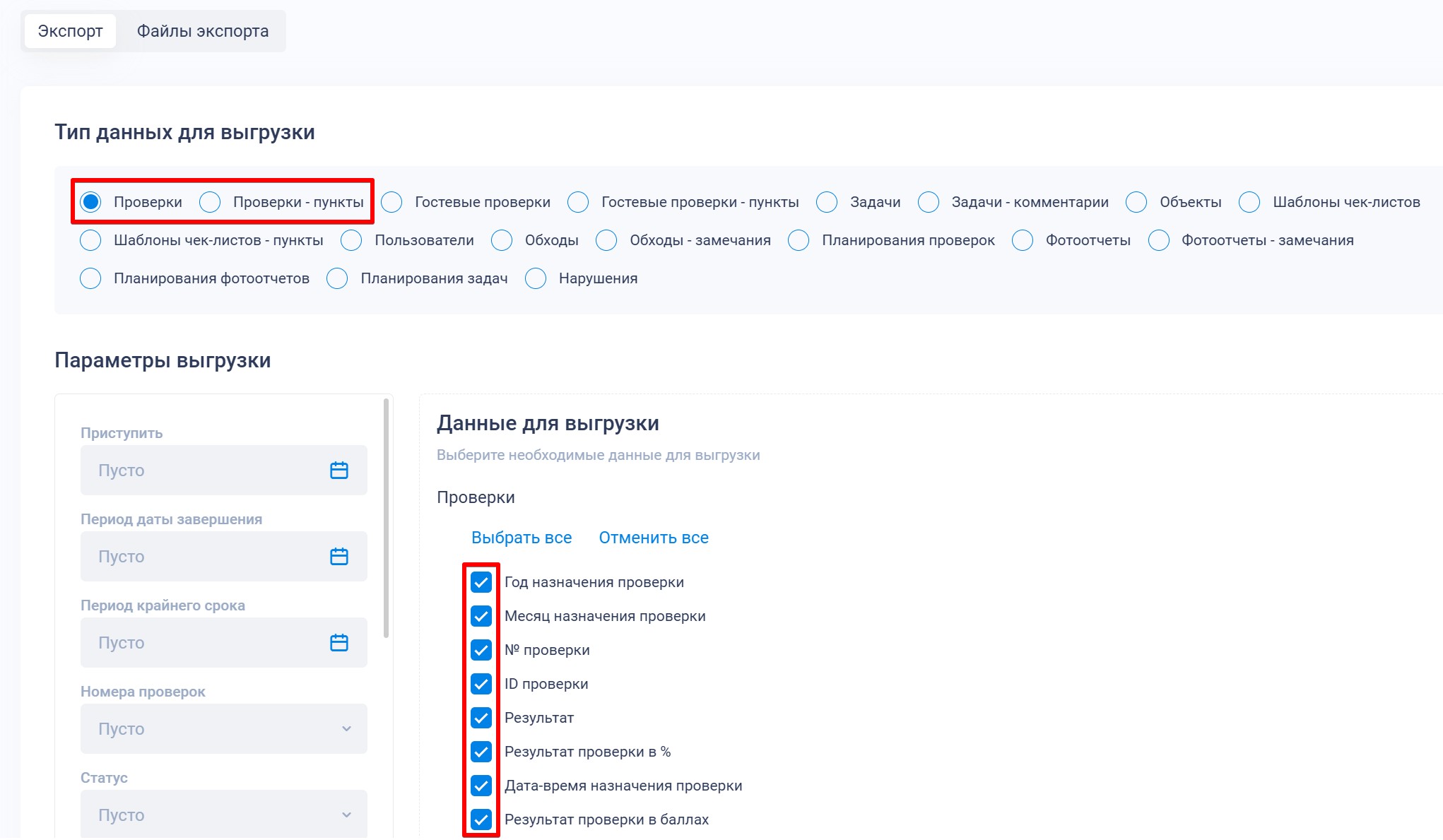Open the Экспорт tab
The image size is (1443, 840).
click(x=70, y=31)
